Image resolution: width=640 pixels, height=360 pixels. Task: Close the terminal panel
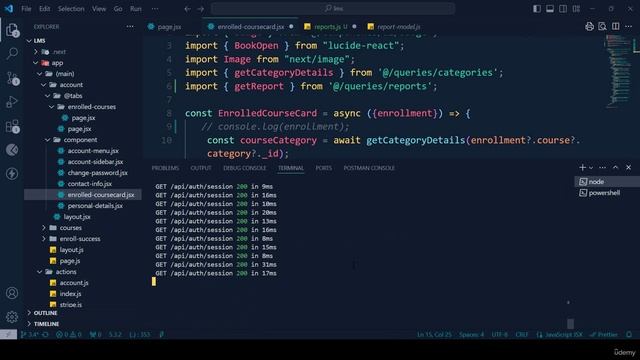629,168
